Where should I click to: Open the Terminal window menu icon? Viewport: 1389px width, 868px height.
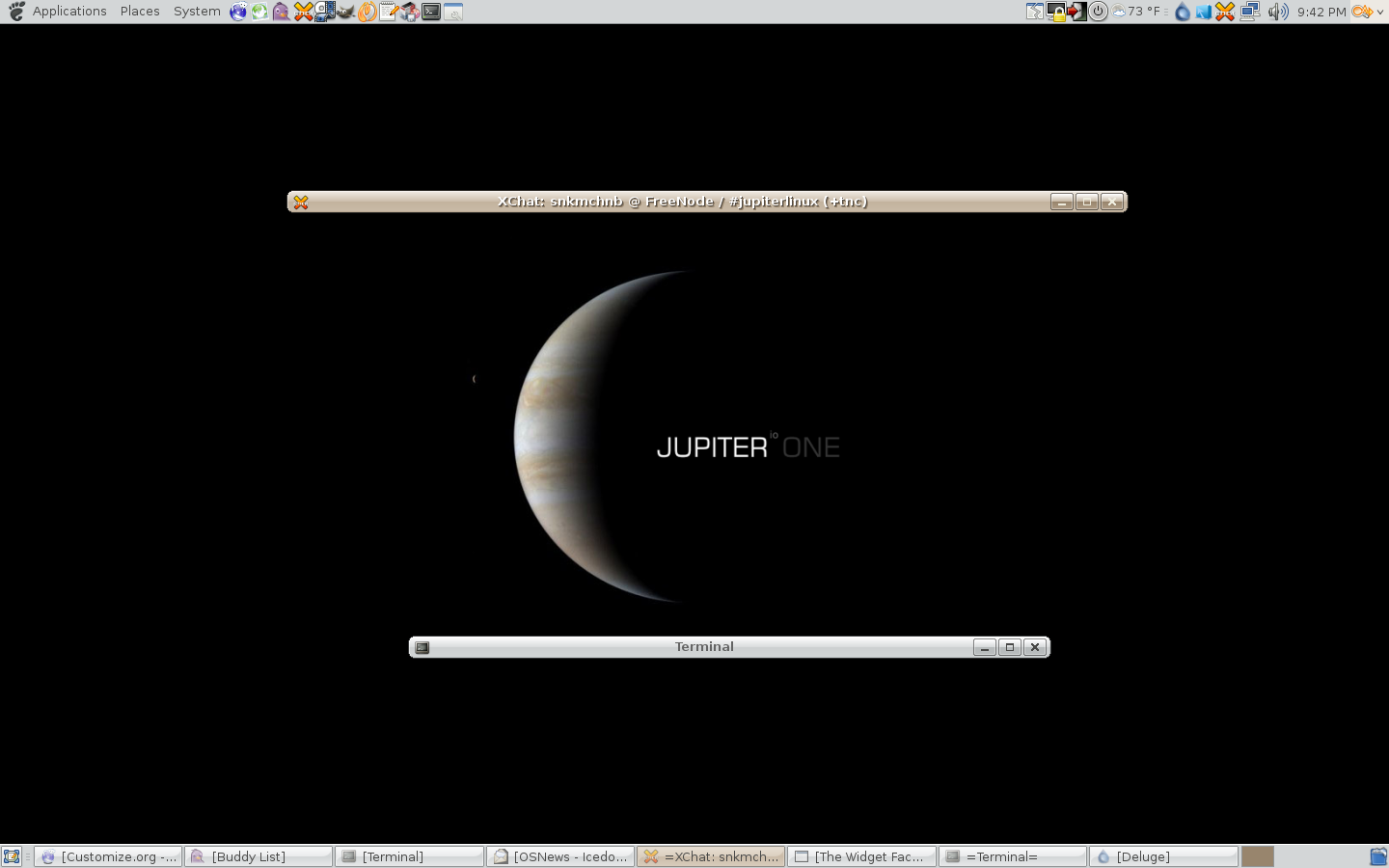point(422,647)
